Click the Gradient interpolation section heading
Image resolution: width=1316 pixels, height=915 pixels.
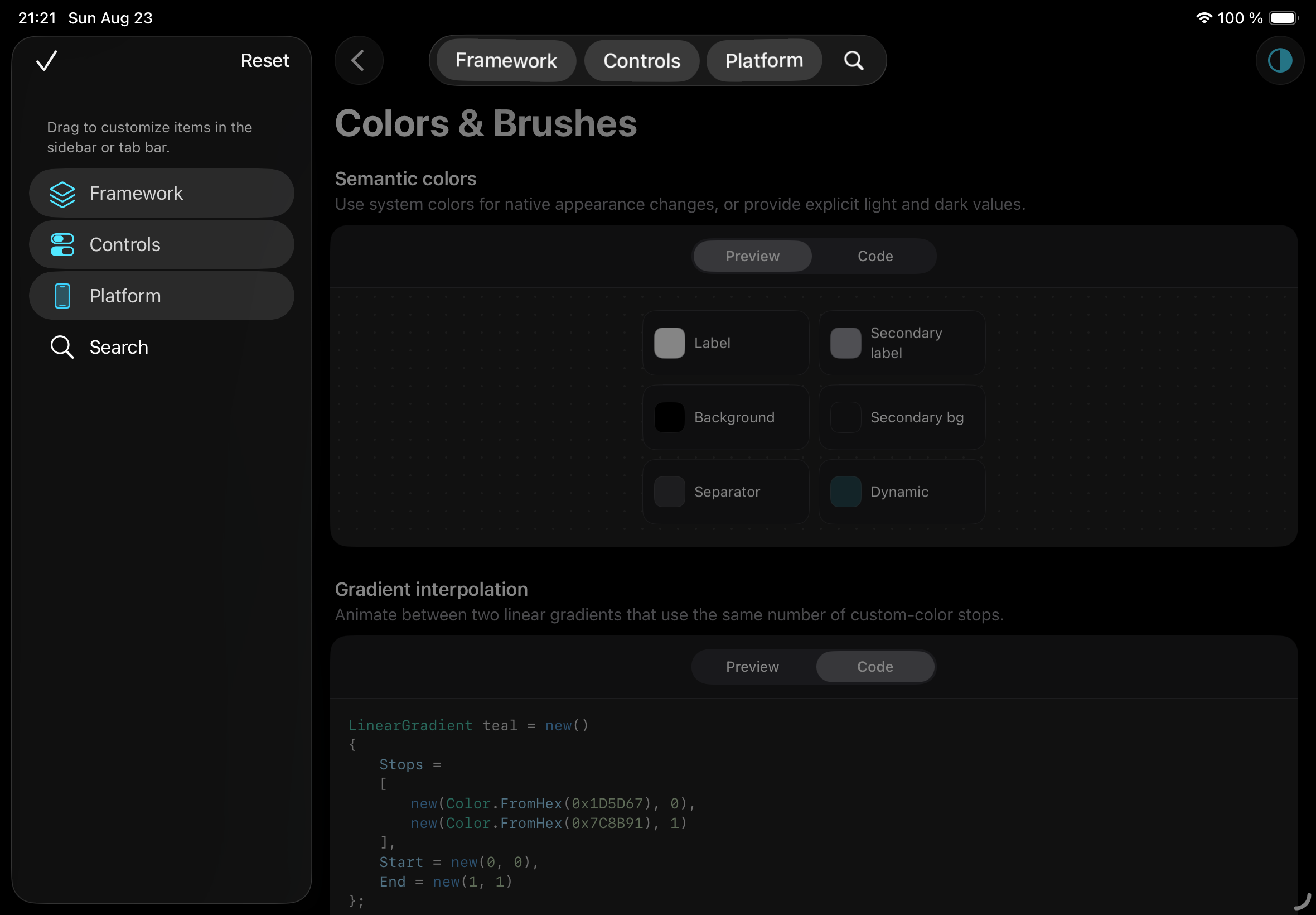pyautogui.click(x=432, y=589)
